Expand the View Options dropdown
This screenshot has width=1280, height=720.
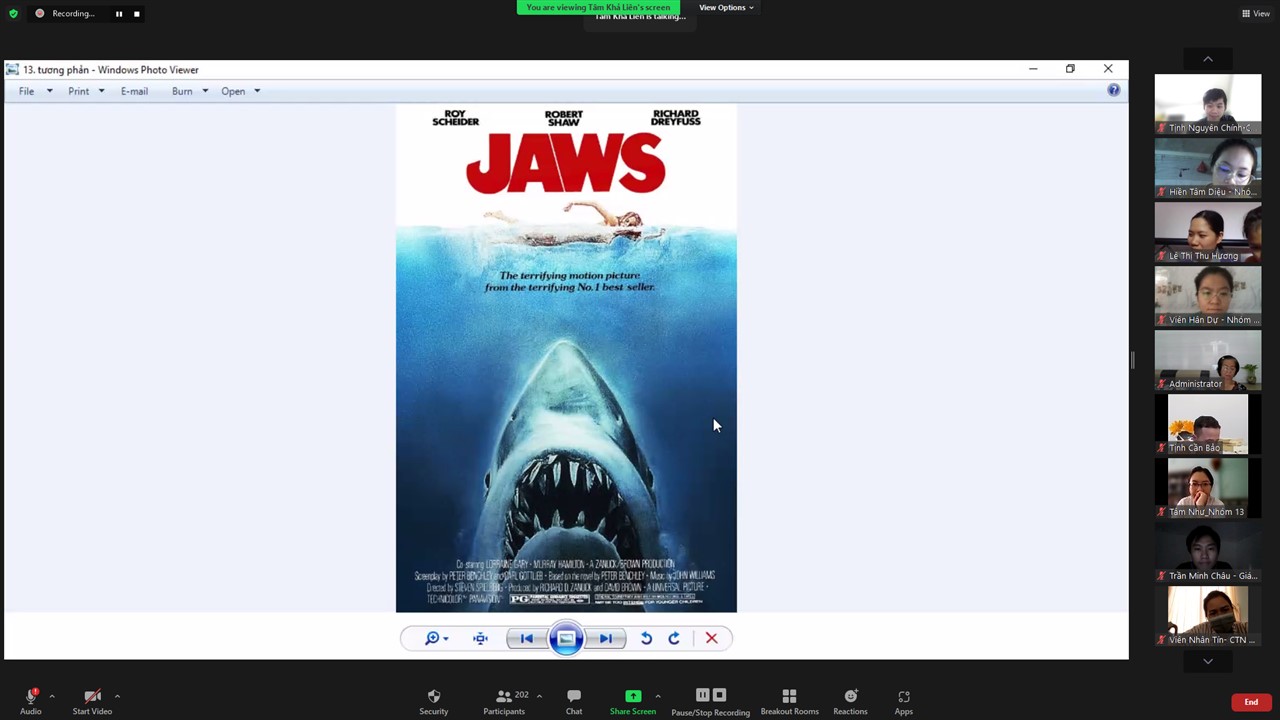(x=726, y=8)
